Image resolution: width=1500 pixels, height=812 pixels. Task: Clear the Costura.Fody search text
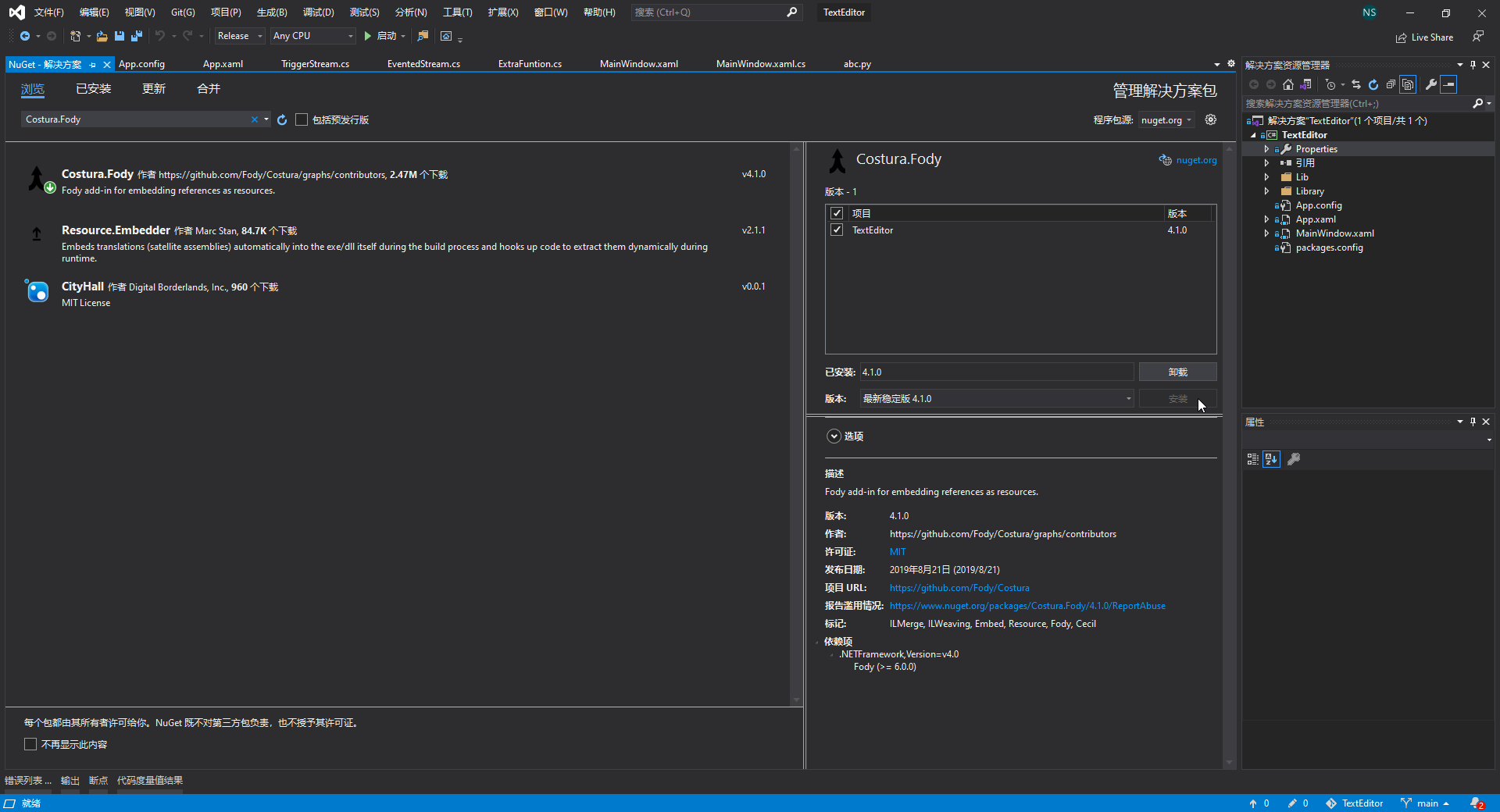254,119
